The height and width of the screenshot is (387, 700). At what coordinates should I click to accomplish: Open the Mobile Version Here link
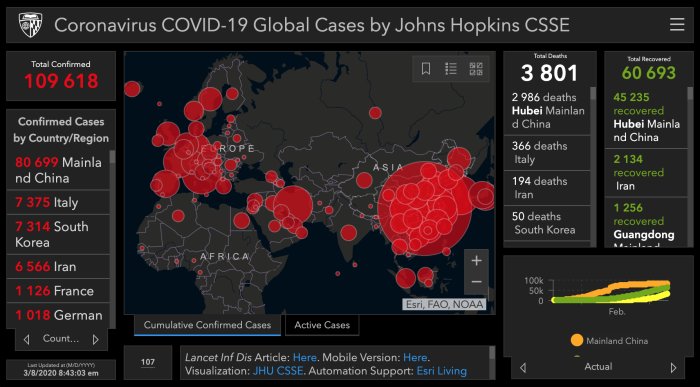pos(415,358)
